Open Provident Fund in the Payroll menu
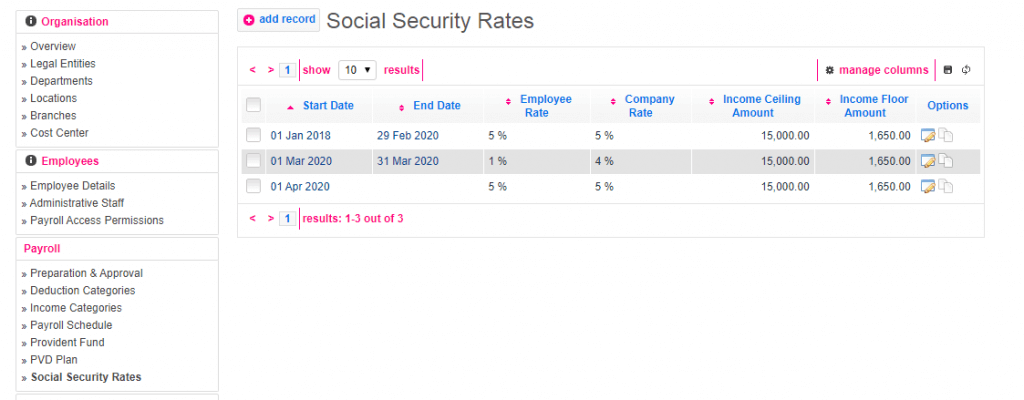The image size is (1024, 400). [67, 342]
